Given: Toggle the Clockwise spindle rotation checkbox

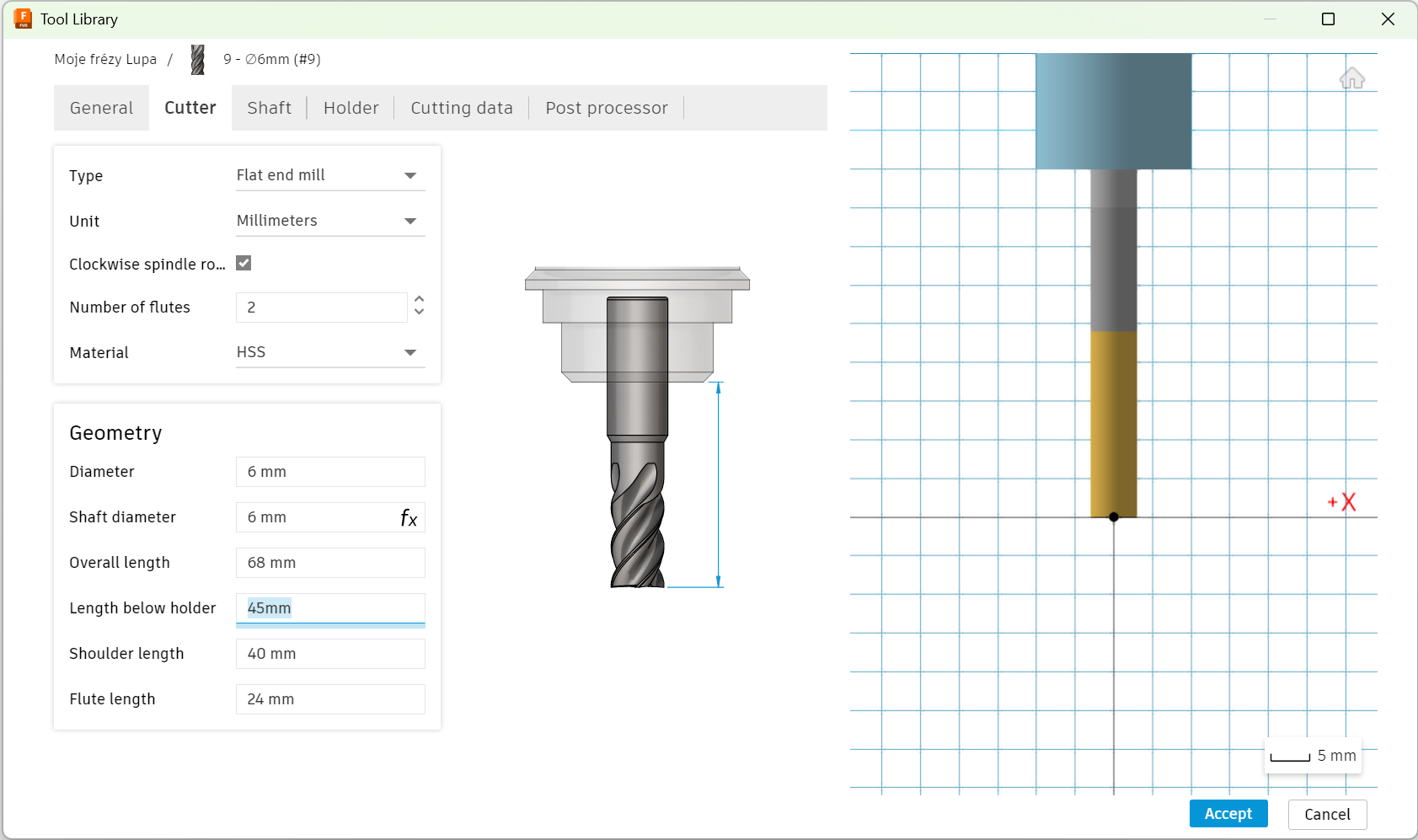Looking at the screenshot, I should pos(243,263).
